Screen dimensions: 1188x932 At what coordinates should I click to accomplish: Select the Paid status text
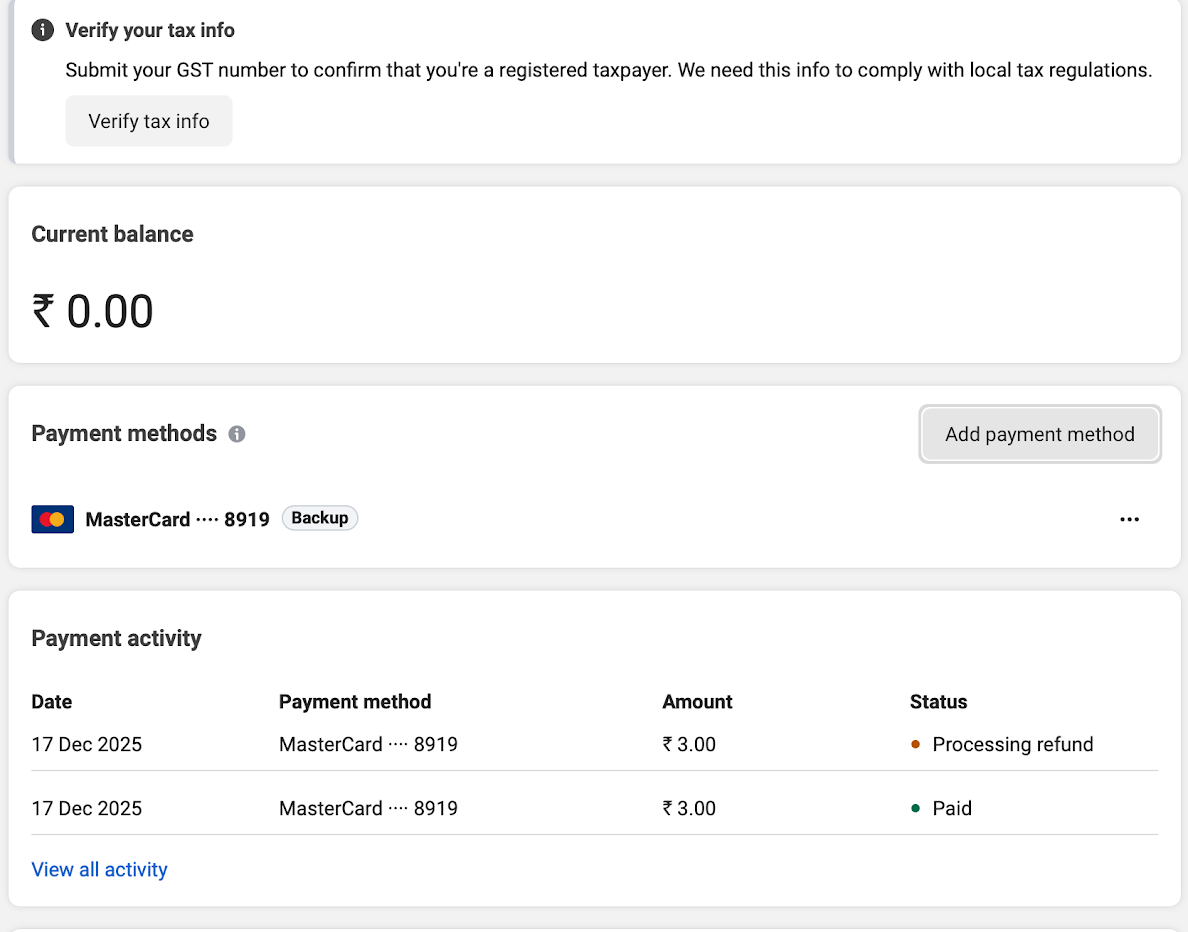[x=951, y=808]
